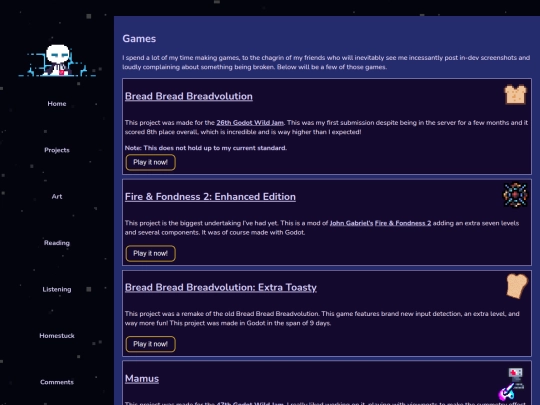Click the note "This does not hold up to my current standard"
540x405 pixels.
[206, 148]
